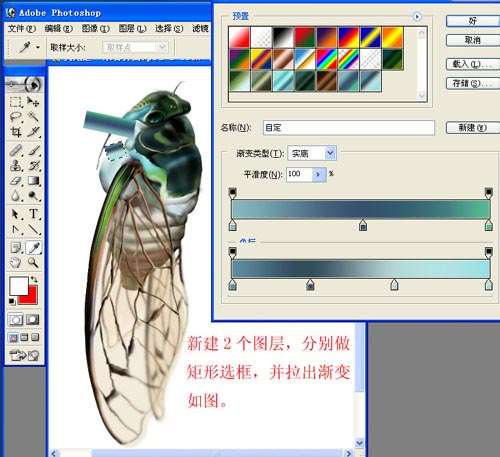Image resolution: width=500 pixels, height=457 pixels.
Task: Select the middle color stop on upper gradient
Action: [x=363, y=226]
